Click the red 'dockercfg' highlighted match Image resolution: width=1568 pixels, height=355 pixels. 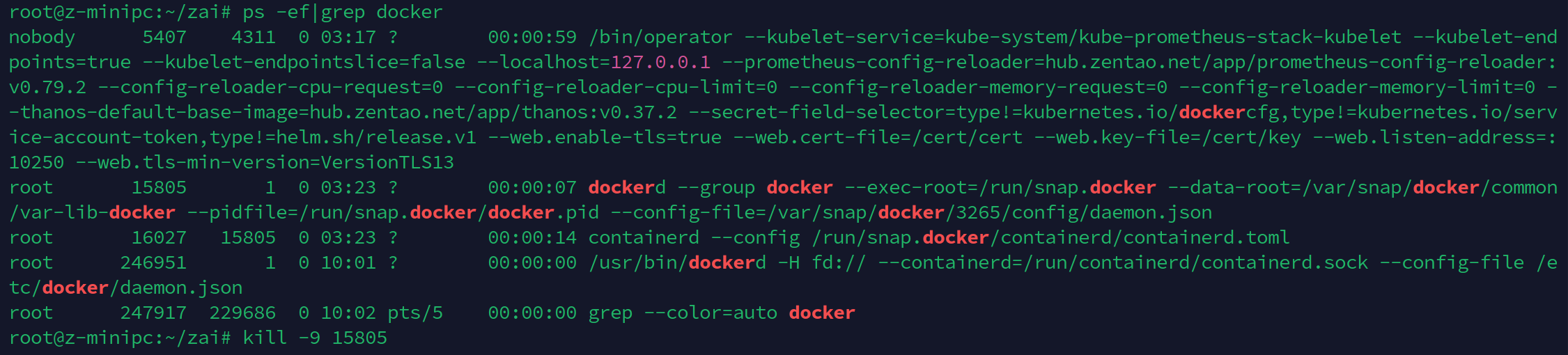tap(1229, 113)
